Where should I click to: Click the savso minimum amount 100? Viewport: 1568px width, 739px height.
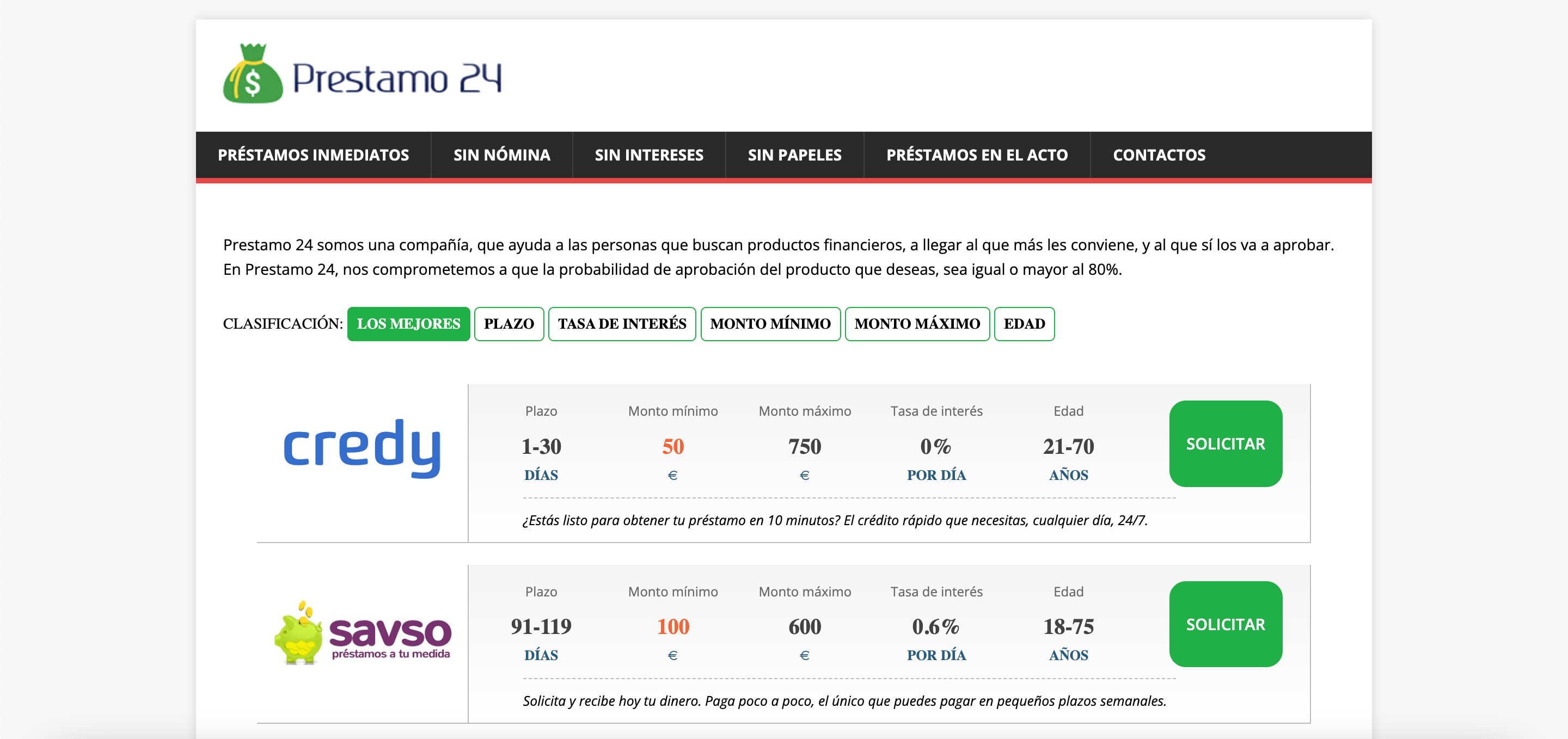click(672, 626)
